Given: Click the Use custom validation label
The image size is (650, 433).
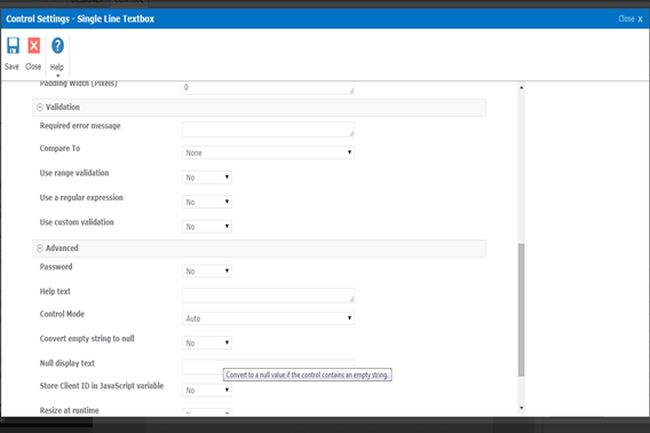Looking at the screenshot, I should tap(77, 222).
